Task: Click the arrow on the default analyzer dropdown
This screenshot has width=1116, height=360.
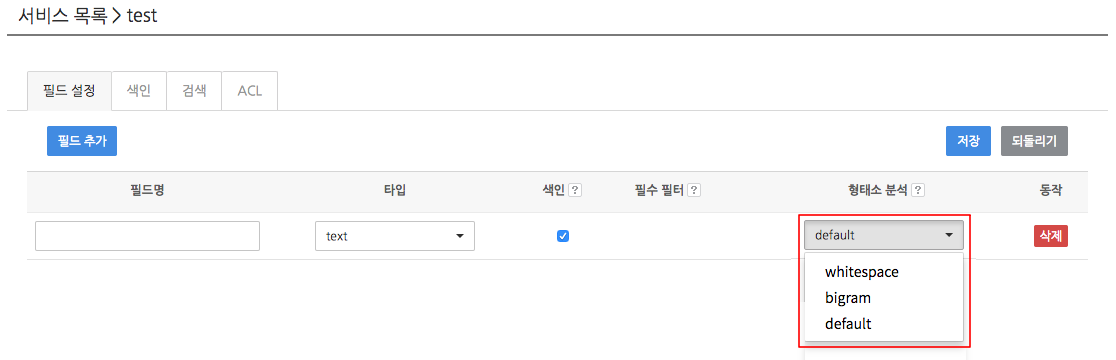Action: (949, 235)
